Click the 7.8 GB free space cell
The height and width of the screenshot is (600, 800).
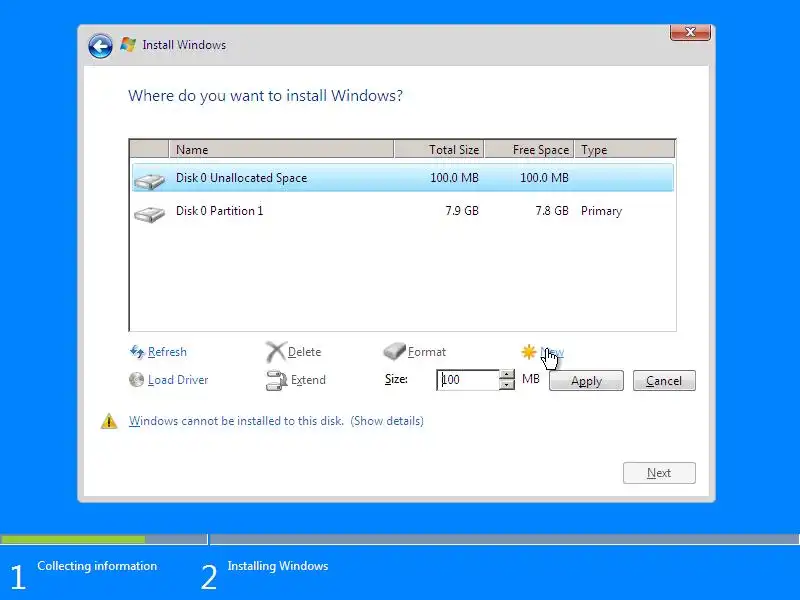(552, 211)
